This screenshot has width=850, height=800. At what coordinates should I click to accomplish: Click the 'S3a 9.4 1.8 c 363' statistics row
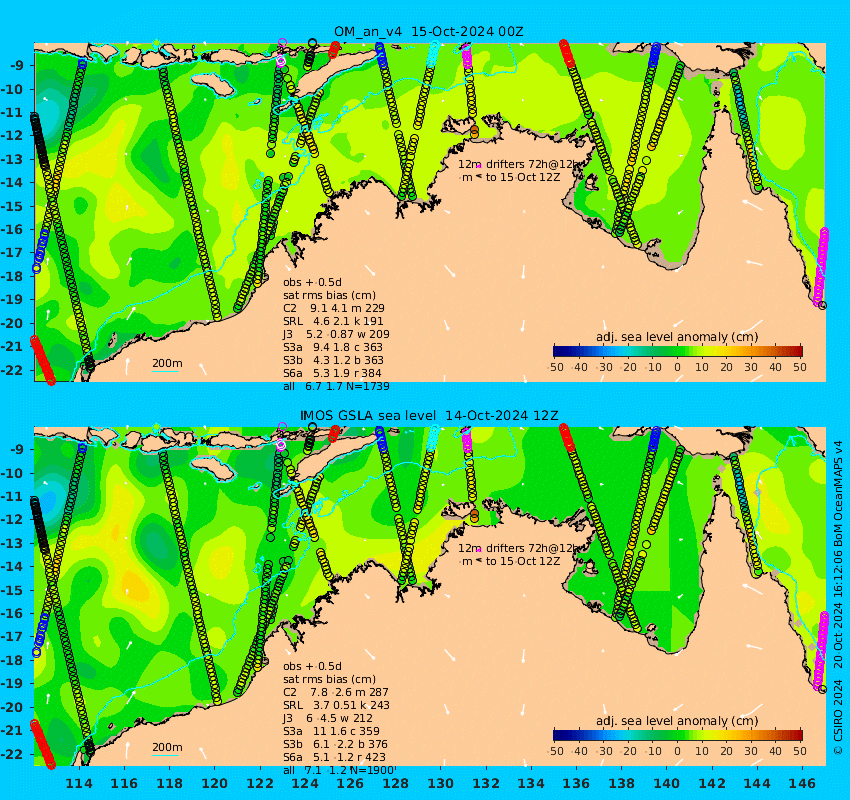pyautogui.click(x=333, y=347)
